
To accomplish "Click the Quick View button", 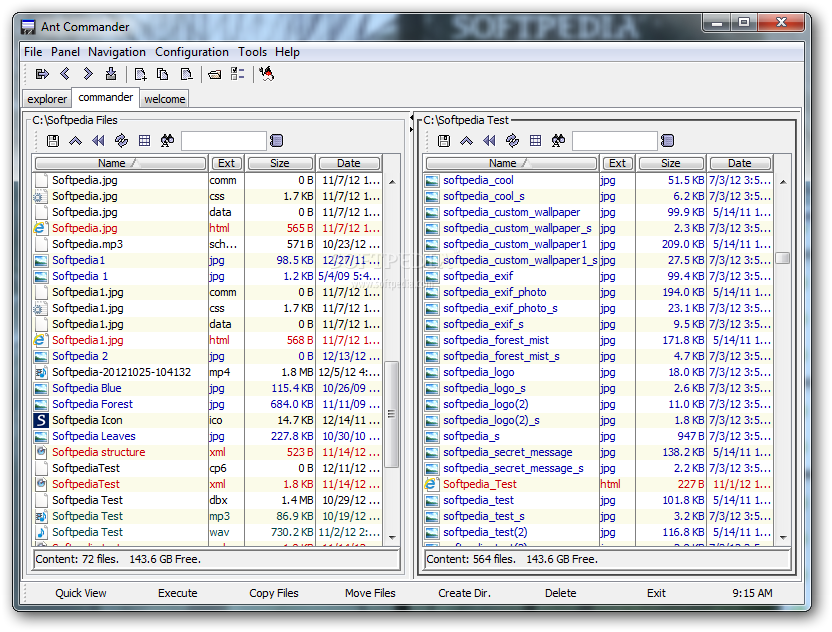I will click(81, 593).
